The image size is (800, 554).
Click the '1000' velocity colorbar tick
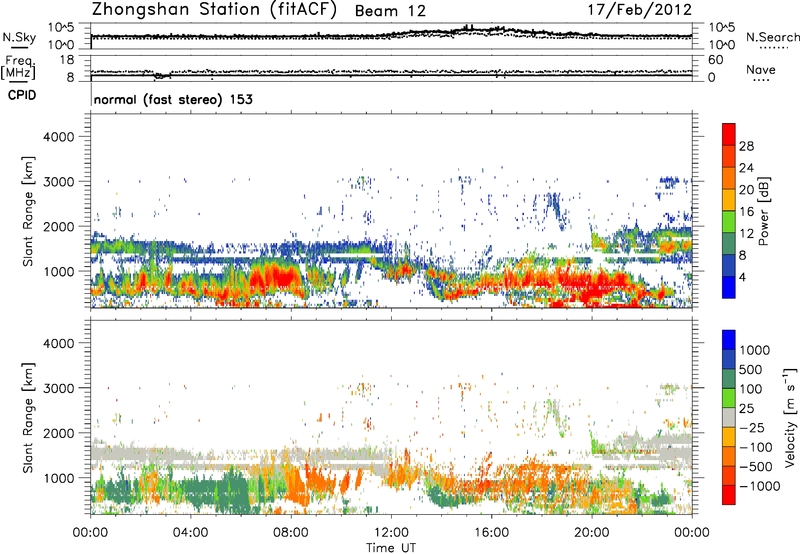point(754,350)
